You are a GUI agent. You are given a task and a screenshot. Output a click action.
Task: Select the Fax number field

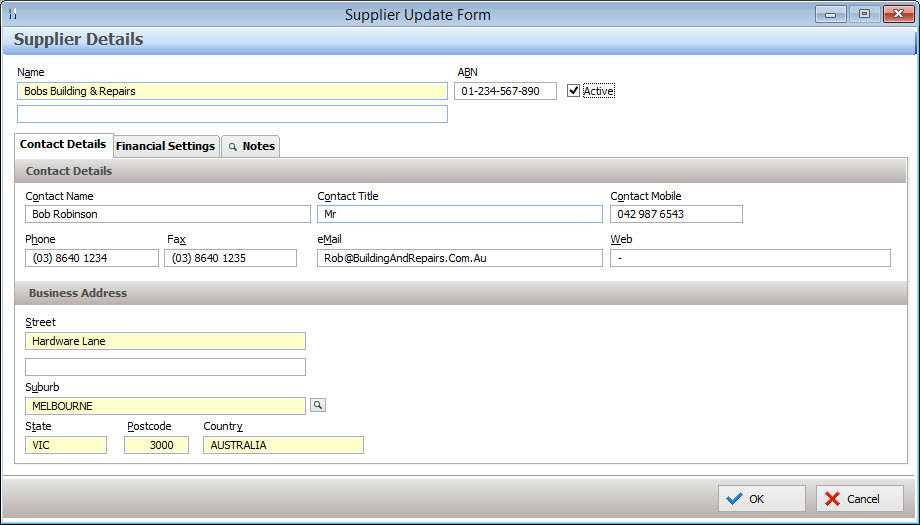pyautogui.click(x=231, y=258)
